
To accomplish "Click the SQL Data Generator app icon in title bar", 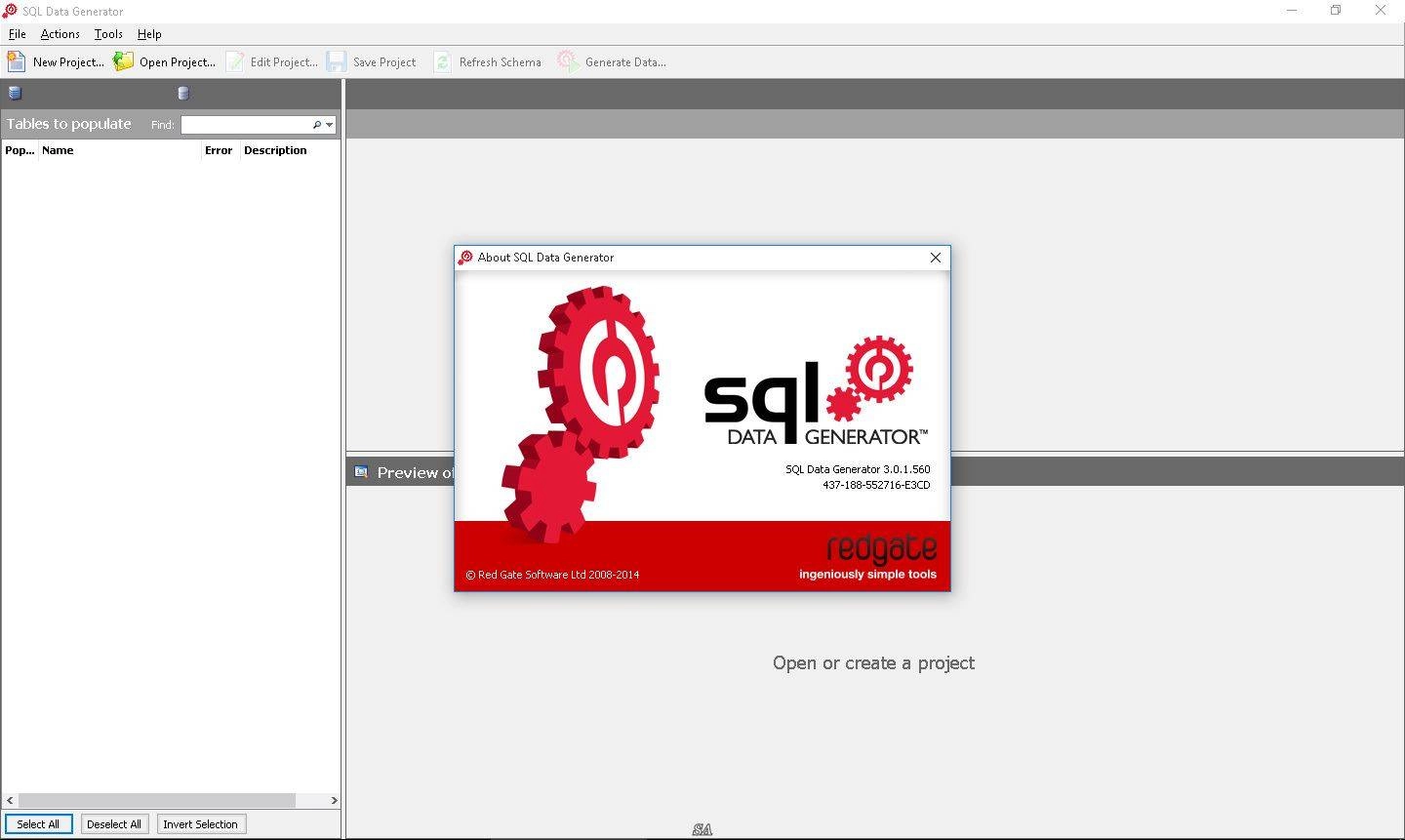I will click(x=10, y=11).
